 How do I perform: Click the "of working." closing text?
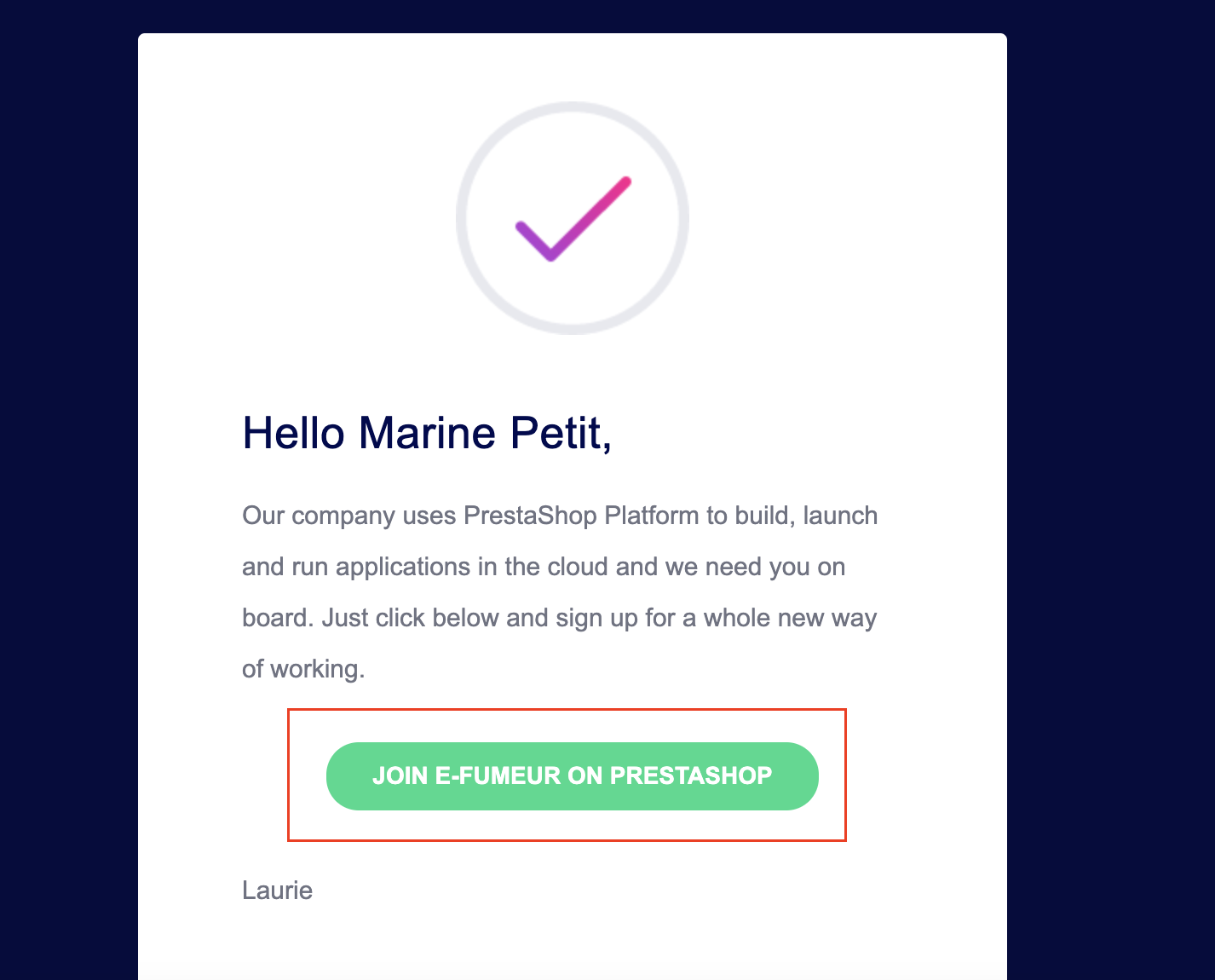tap(303, 669)
